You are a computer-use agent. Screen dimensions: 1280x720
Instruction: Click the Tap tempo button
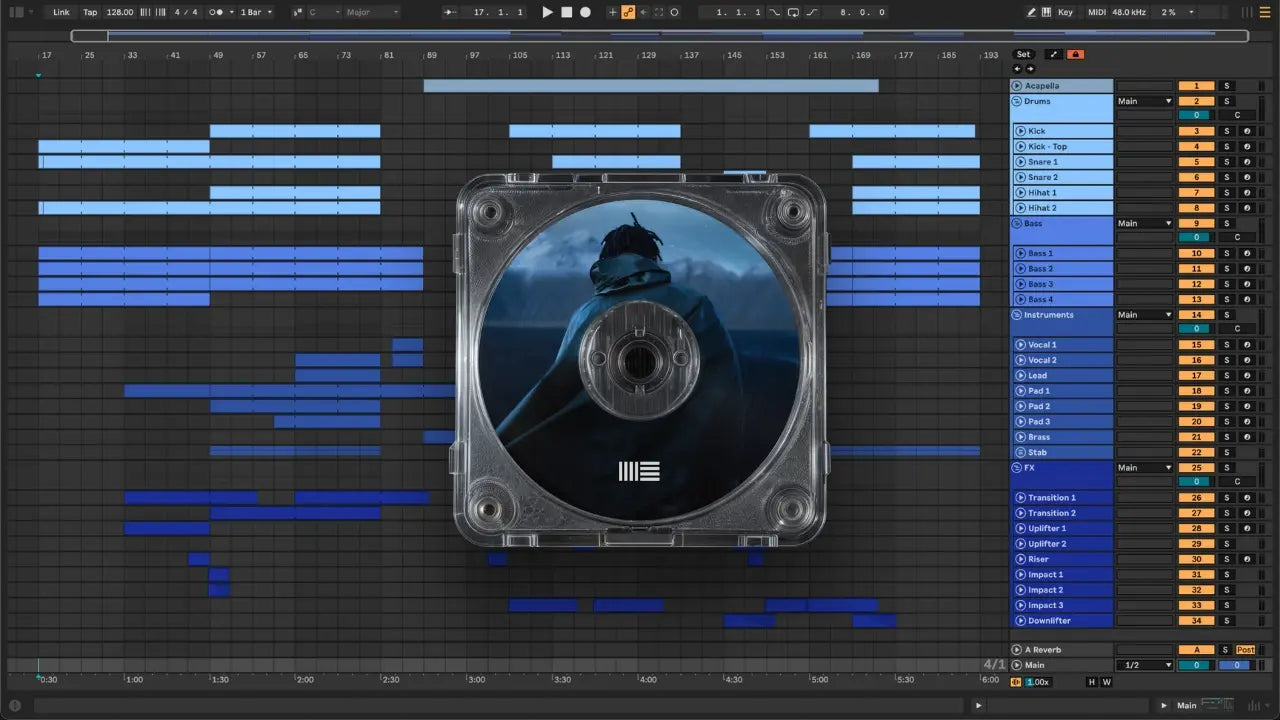(90, 12)
